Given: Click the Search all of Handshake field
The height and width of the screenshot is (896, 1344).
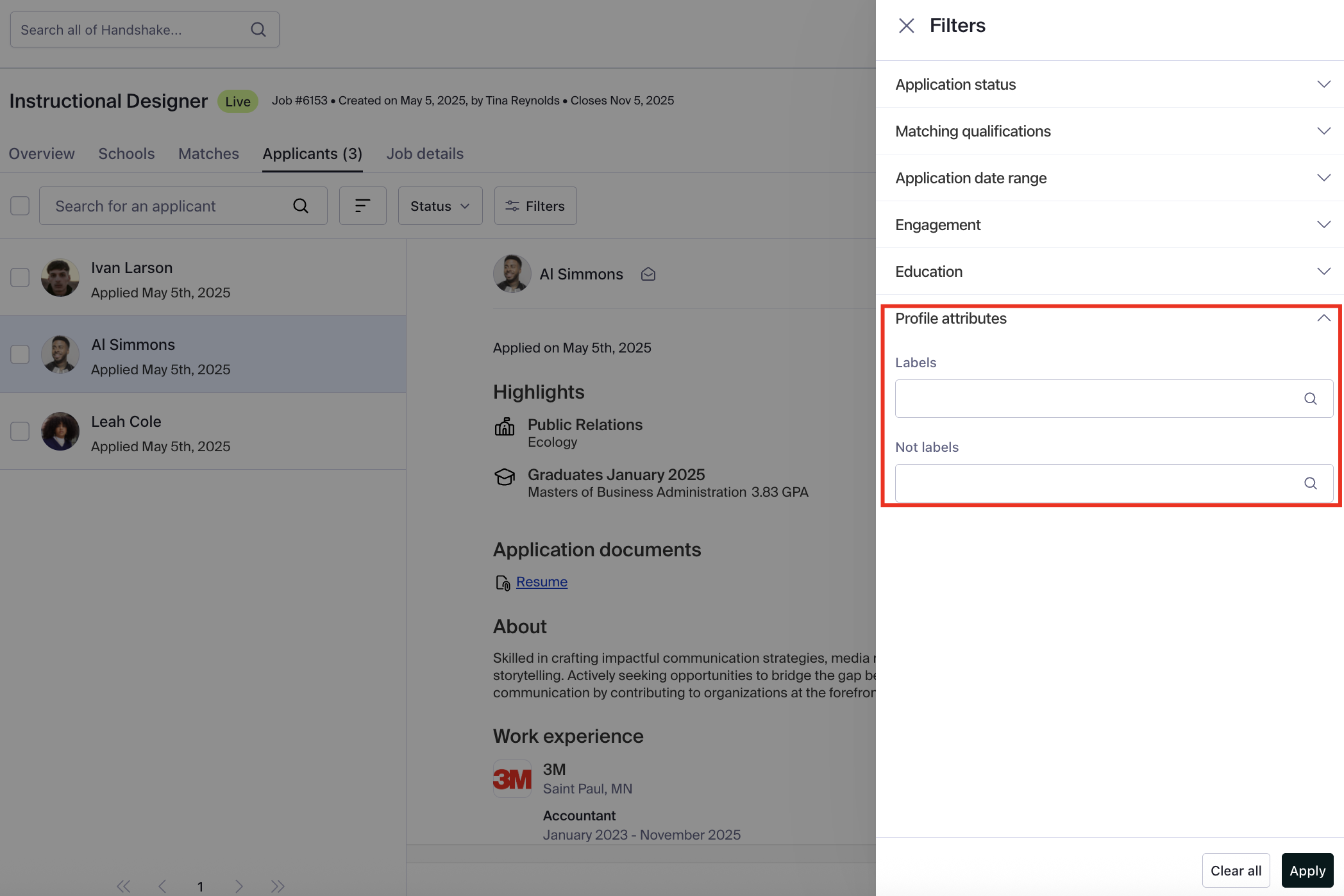Looking at the screenshot, I should [x=144, y=29].
